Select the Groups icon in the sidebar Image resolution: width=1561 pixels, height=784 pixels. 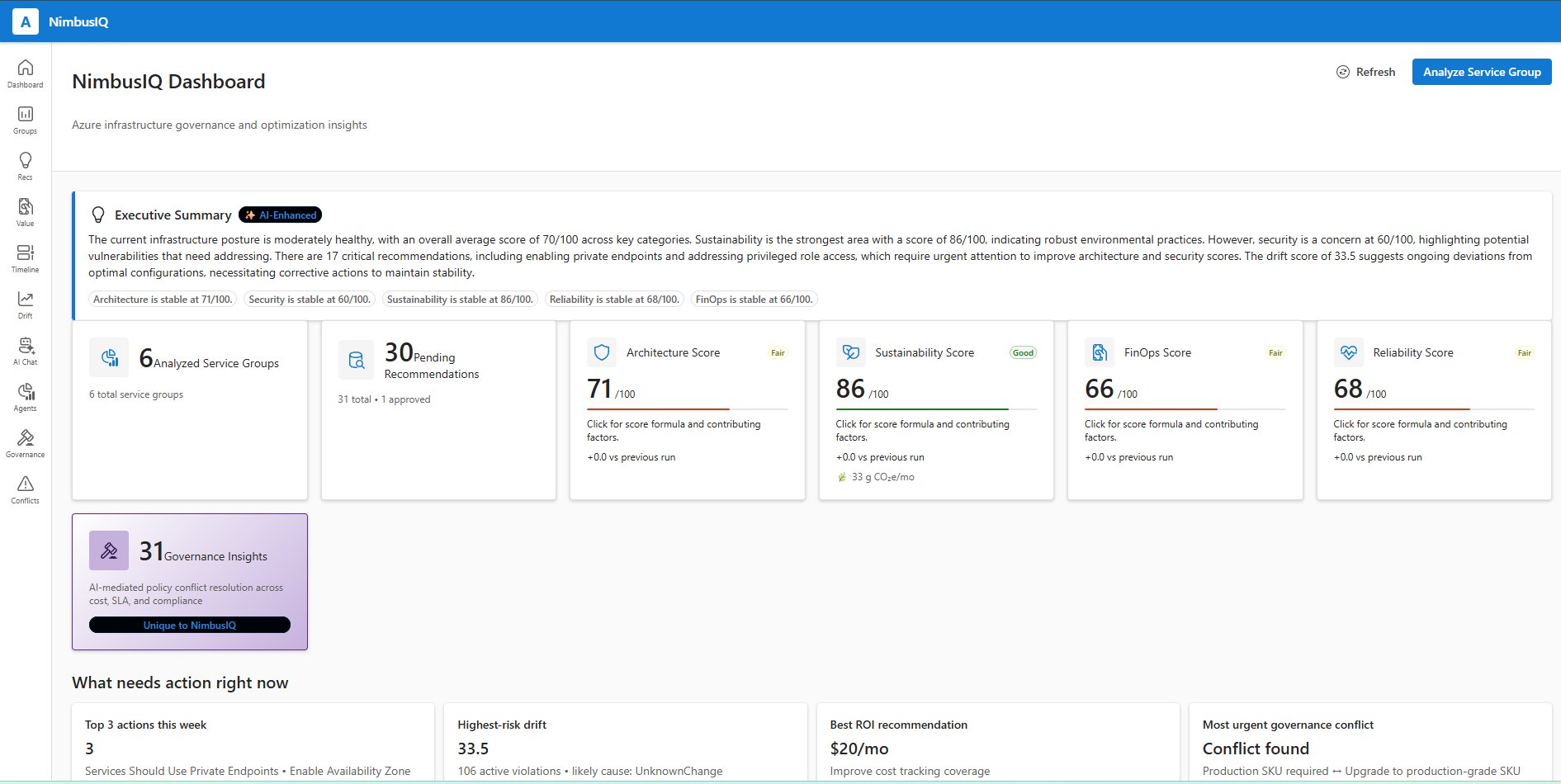(25, 120)
